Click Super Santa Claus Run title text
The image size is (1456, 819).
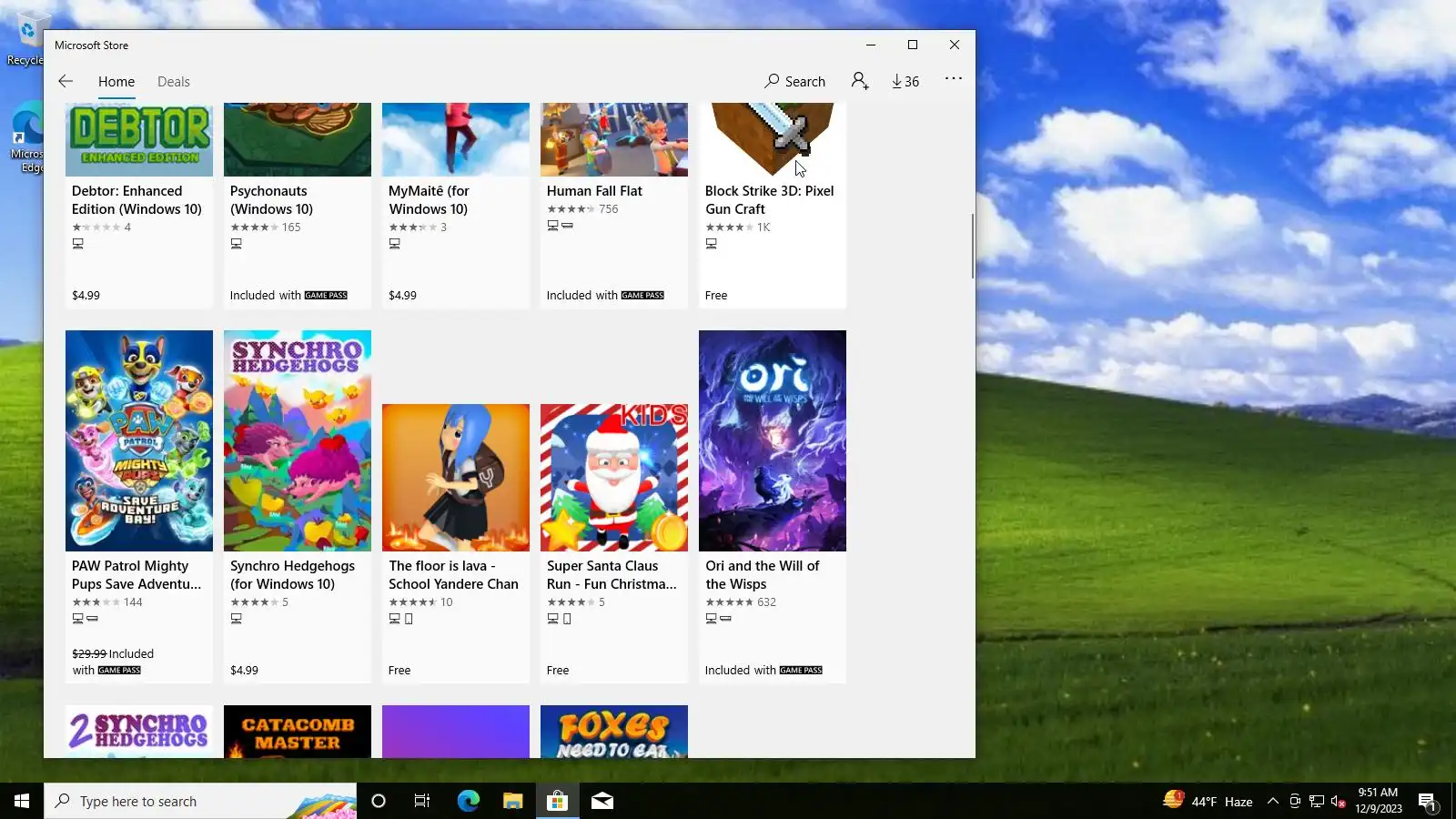612,575
